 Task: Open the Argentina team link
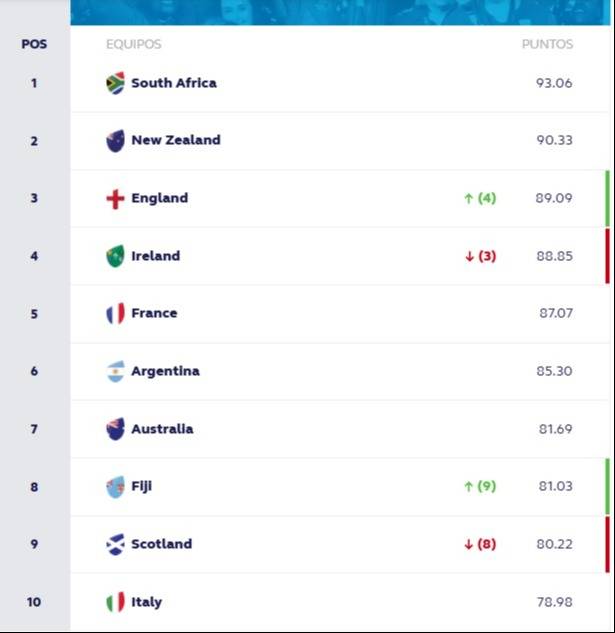[165, 371]
